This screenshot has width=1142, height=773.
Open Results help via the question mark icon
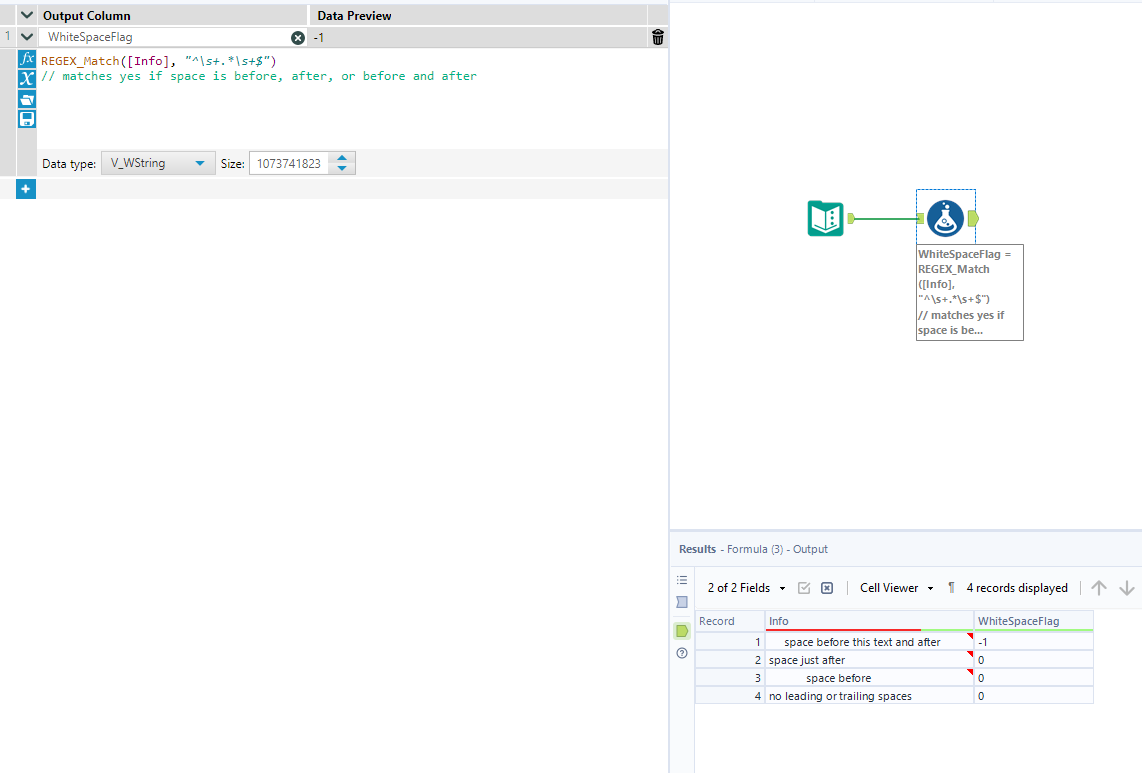[682, 652]
